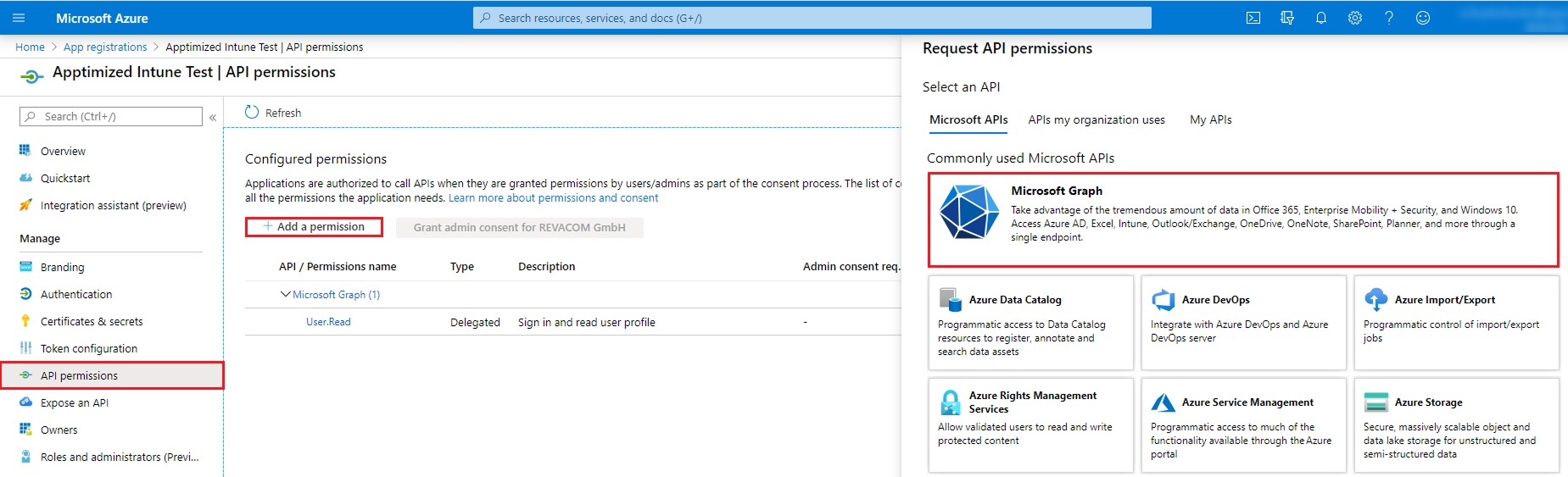Collapse the Microsoft Graph (1) permission group
Viewport: 1568px width, 477px height.
point(285,294)
